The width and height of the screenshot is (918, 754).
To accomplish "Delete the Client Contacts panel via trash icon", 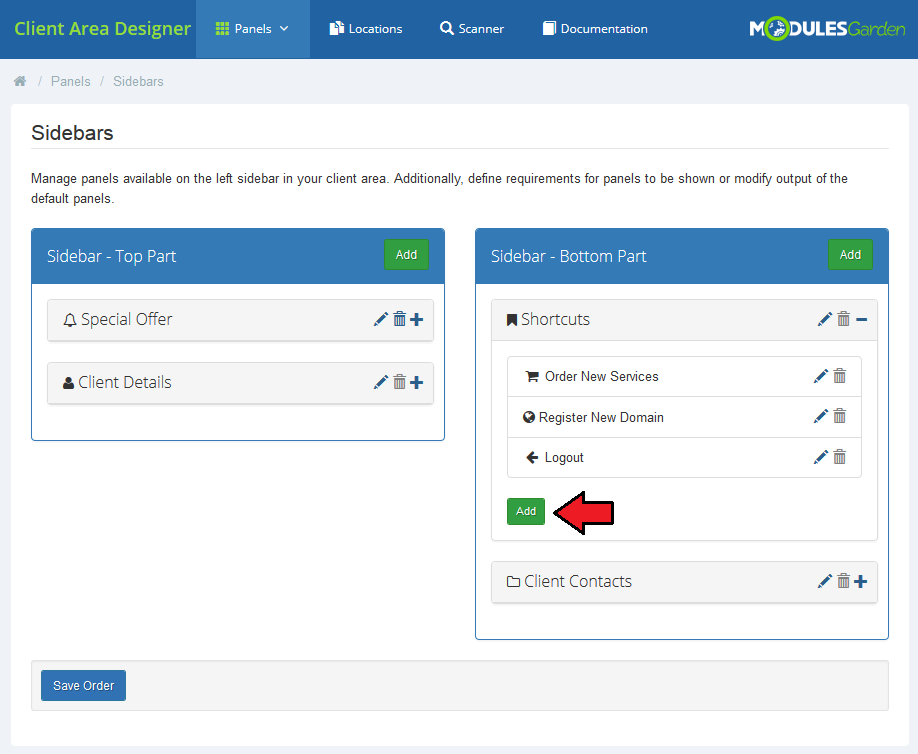I will pos(843,581).
